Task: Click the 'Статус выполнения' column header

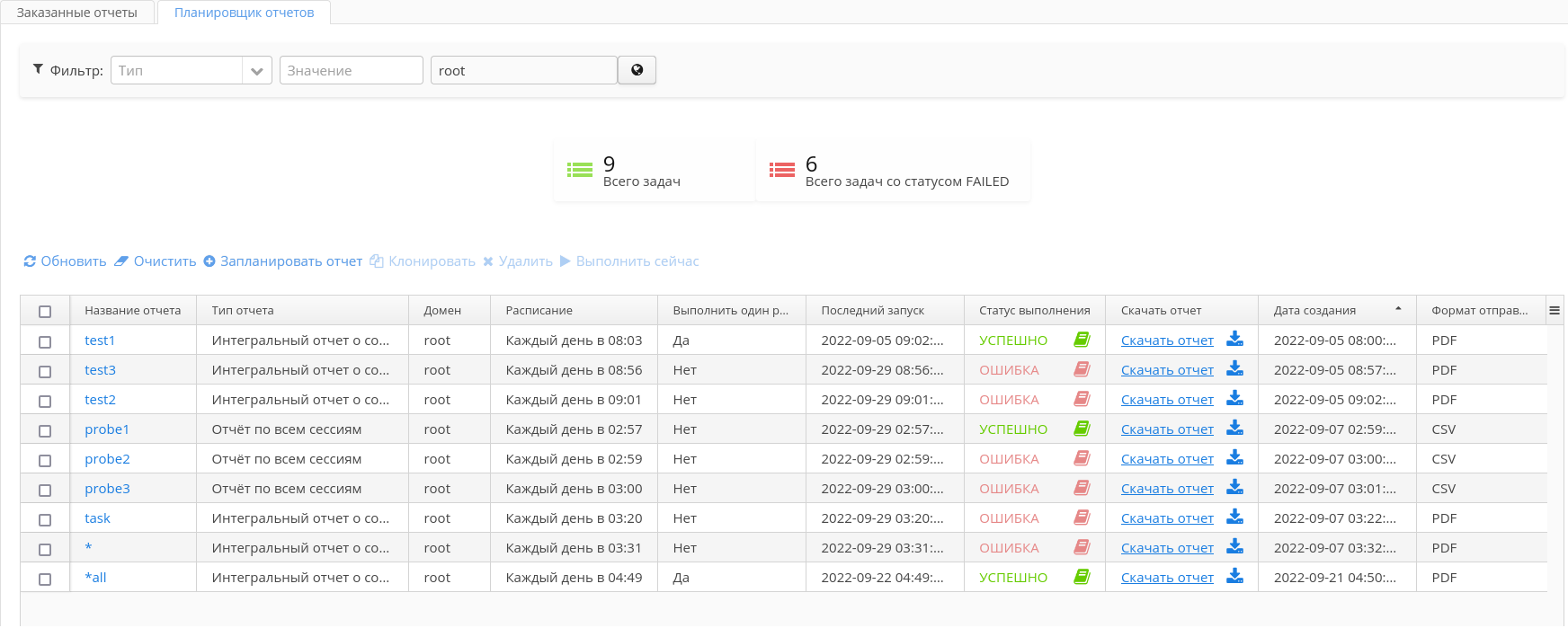Action: click(x=1034, y=310)
